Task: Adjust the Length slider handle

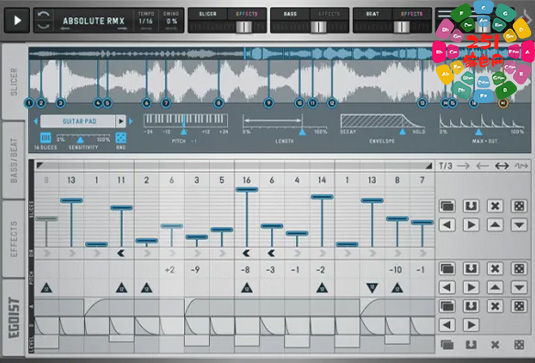Action: [x=302, y=132]
